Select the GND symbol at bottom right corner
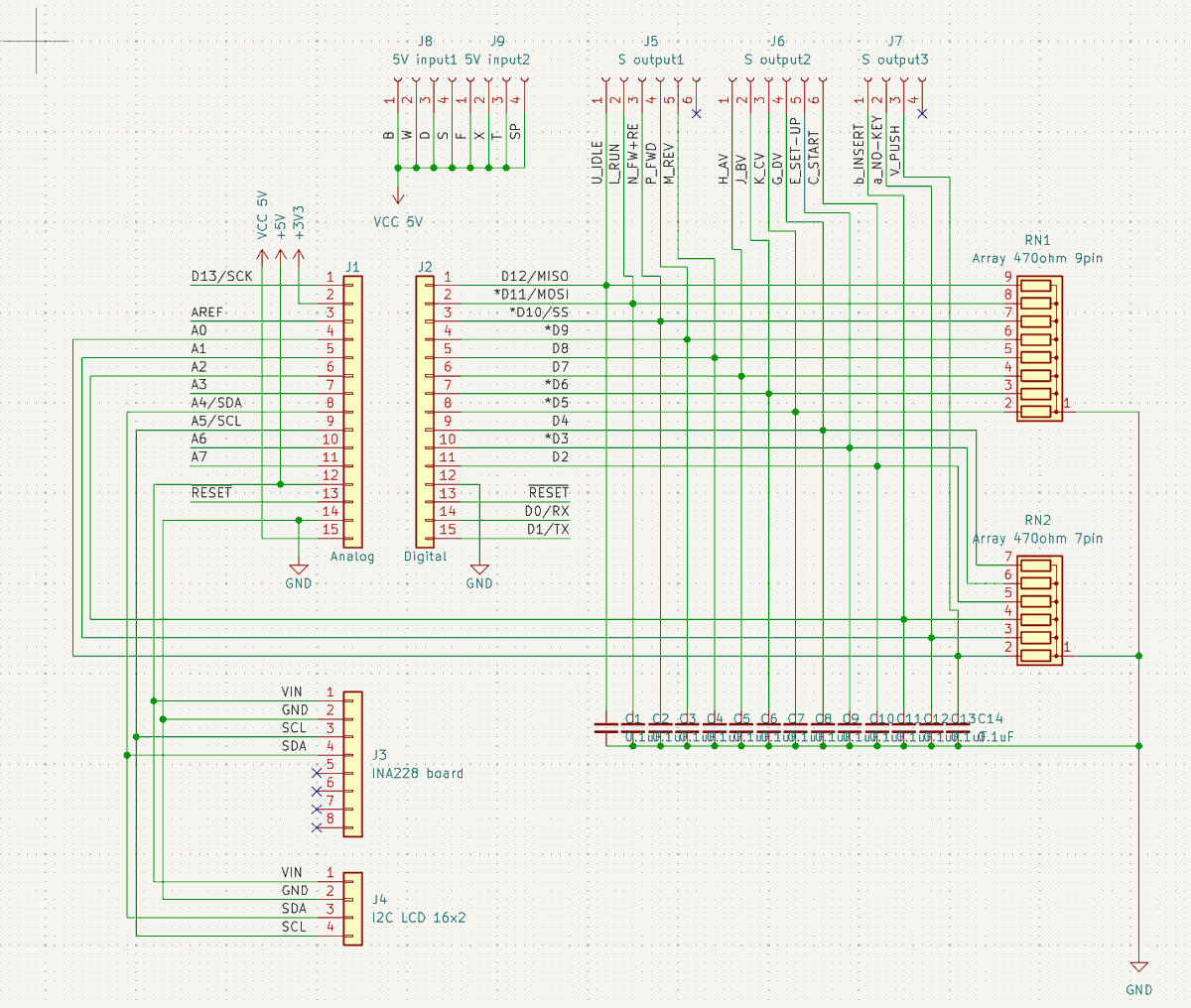This screenshot has width=1191, height=1008. click(1138, 966)
